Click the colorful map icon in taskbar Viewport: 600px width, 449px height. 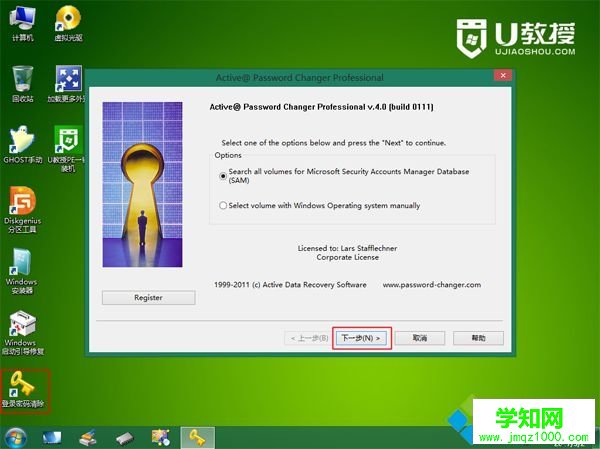161,438
